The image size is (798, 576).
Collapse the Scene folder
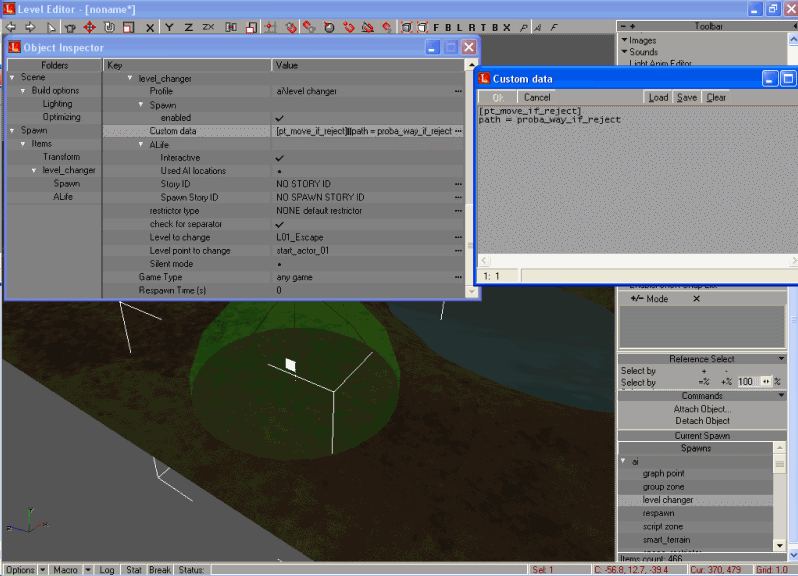coord(12,77)
